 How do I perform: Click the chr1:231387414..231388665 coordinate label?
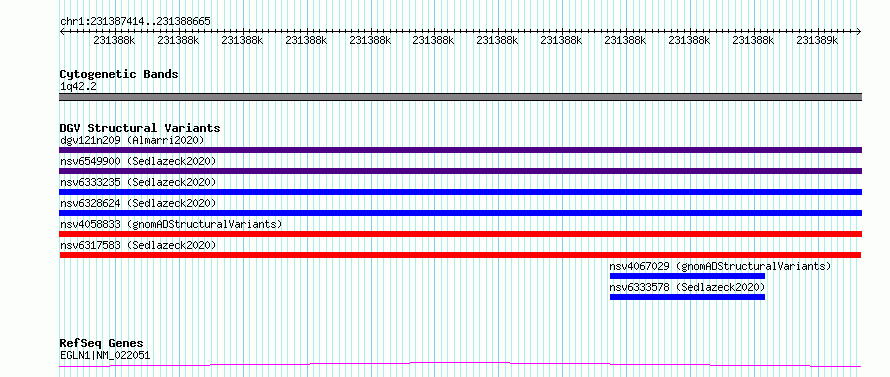click(135, 22)
